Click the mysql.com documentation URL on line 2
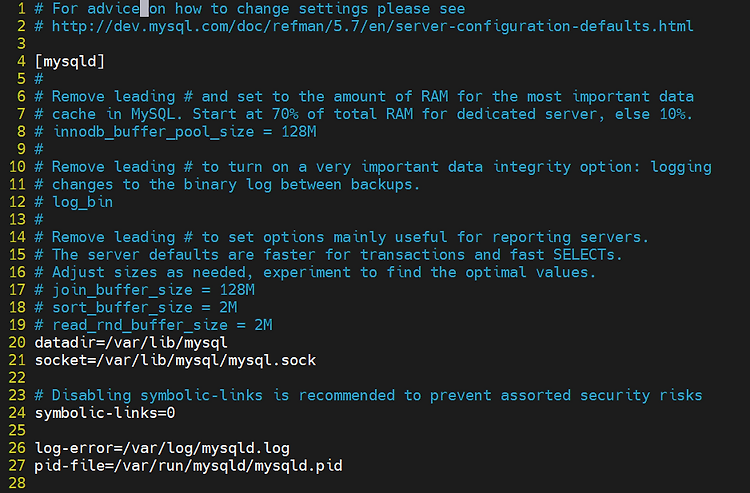Image resolution: width=750 pixels, height=493 pixels. 372,26
